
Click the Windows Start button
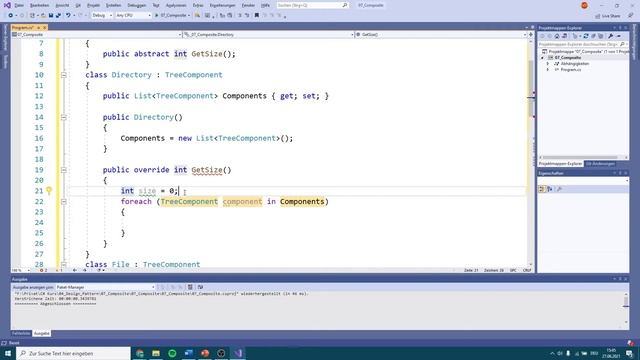pyautogui.click(x=8, y=353)
